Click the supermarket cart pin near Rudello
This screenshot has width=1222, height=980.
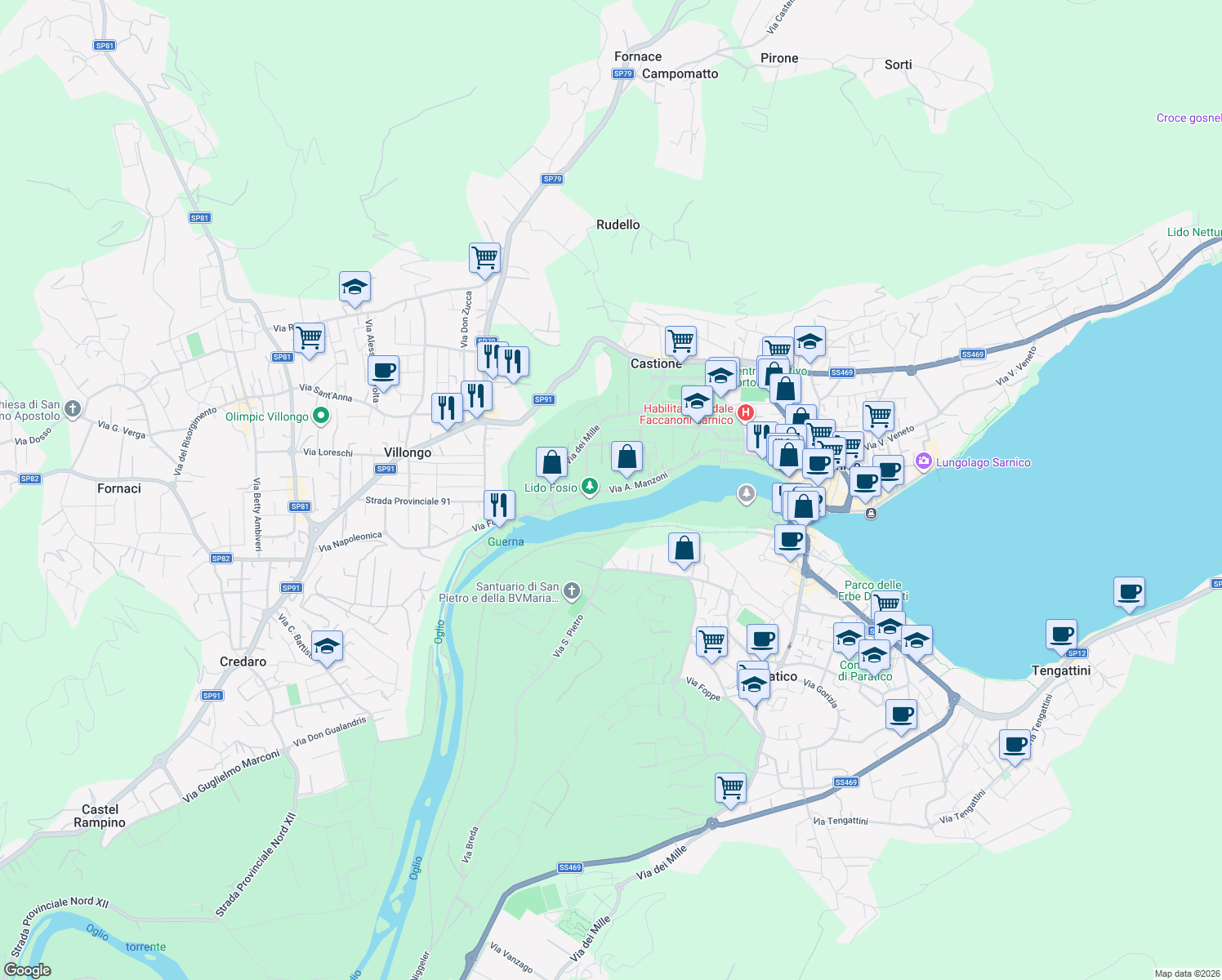click(x=484, y=257)
